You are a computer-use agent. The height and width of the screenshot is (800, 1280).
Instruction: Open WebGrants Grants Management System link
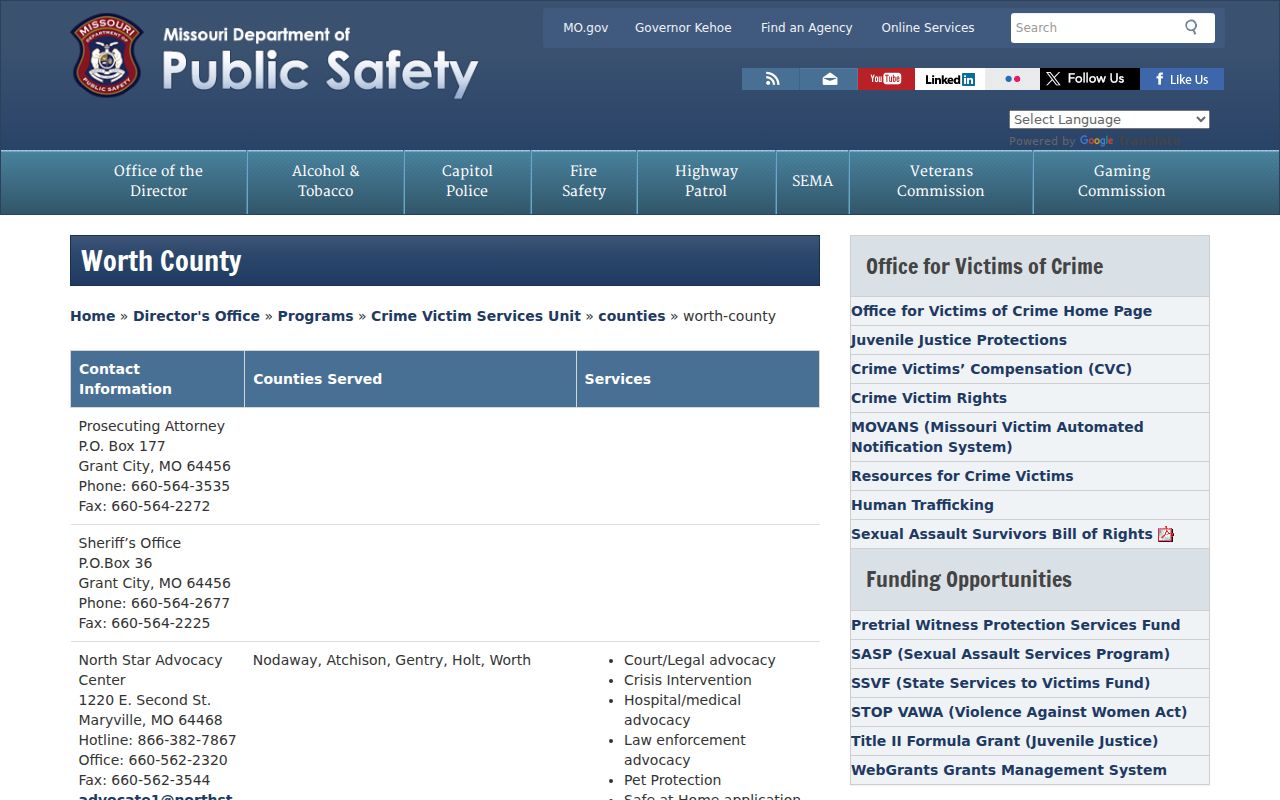coord(1009,770)
